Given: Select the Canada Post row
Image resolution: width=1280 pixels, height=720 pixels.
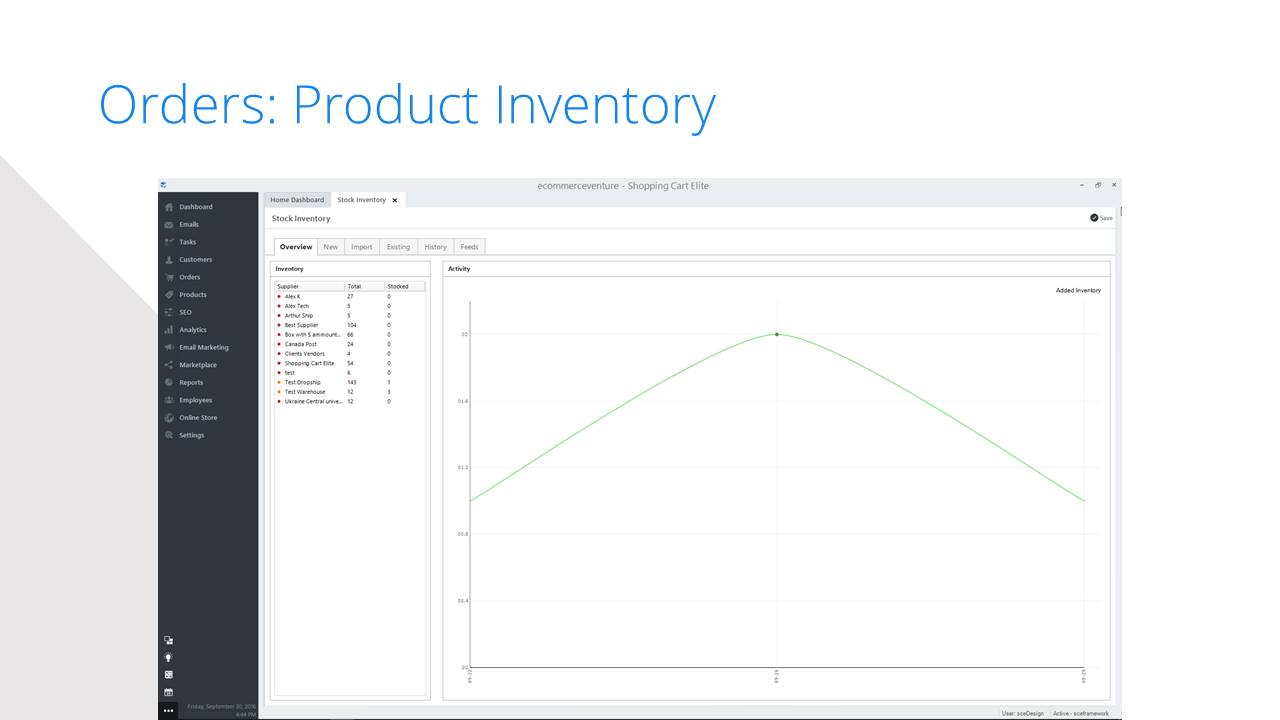Looking at the screenshot, I should pyautogui.click(x=350, y=344).
